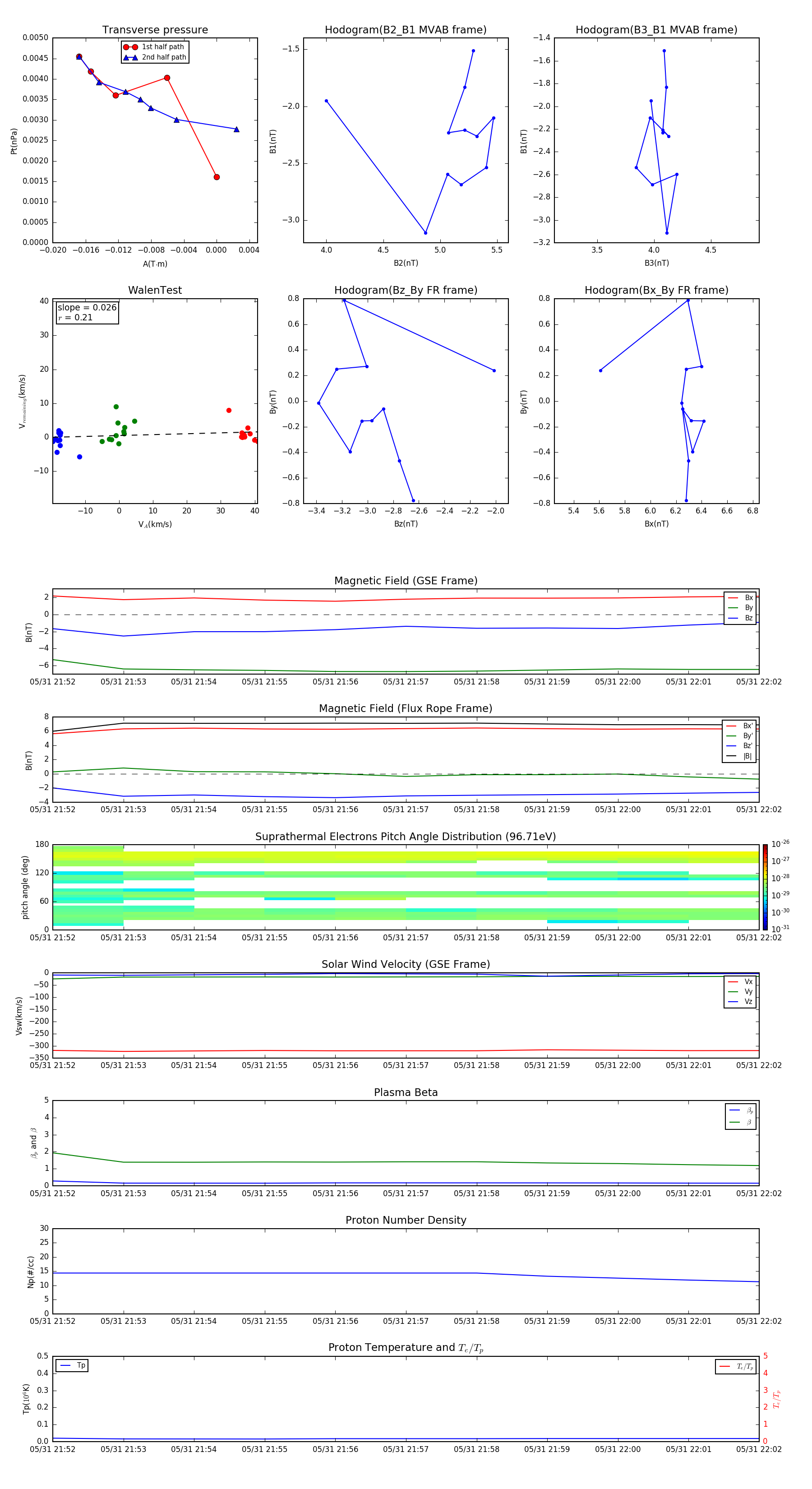The image size is (812, 1489).
Task: Select the "Bz(nT)" x-axis label
Action: click(x=406, y=524)
